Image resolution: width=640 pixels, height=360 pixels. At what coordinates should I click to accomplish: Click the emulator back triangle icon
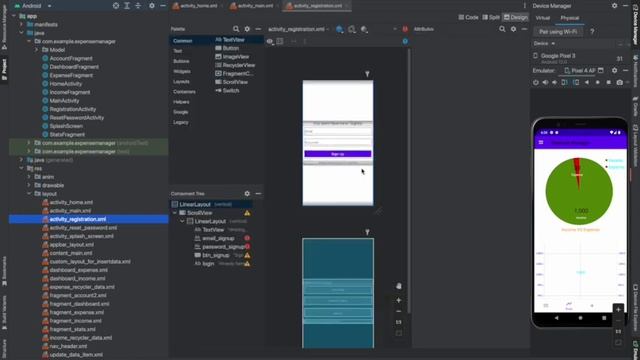[x=587, y=82]
